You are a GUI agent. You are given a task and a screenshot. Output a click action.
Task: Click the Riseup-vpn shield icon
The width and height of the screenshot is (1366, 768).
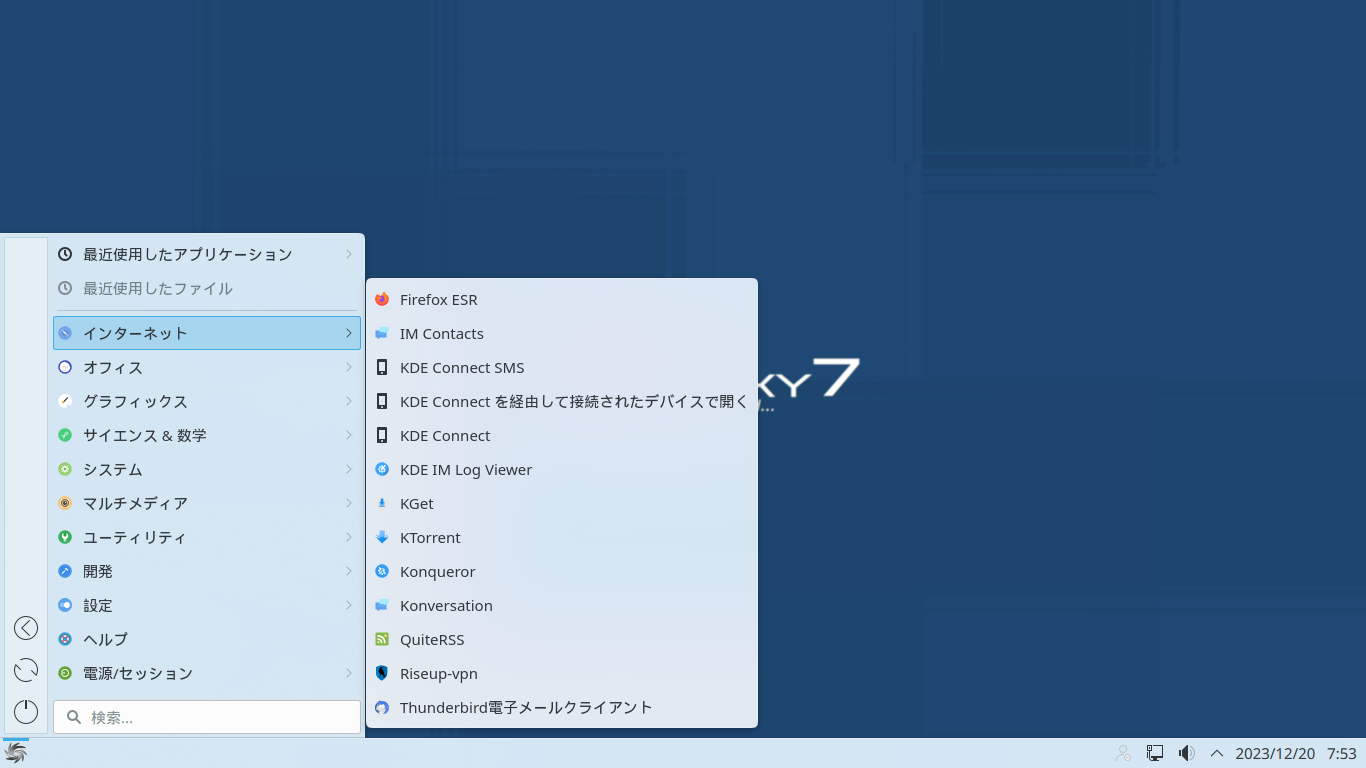coord(382,673)
